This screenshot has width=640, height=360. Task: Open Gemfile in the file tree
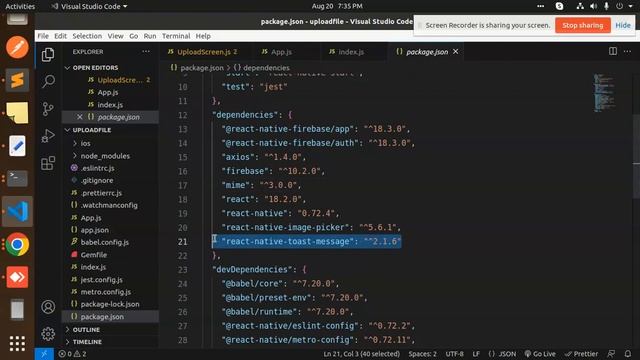tap(93, 255)
